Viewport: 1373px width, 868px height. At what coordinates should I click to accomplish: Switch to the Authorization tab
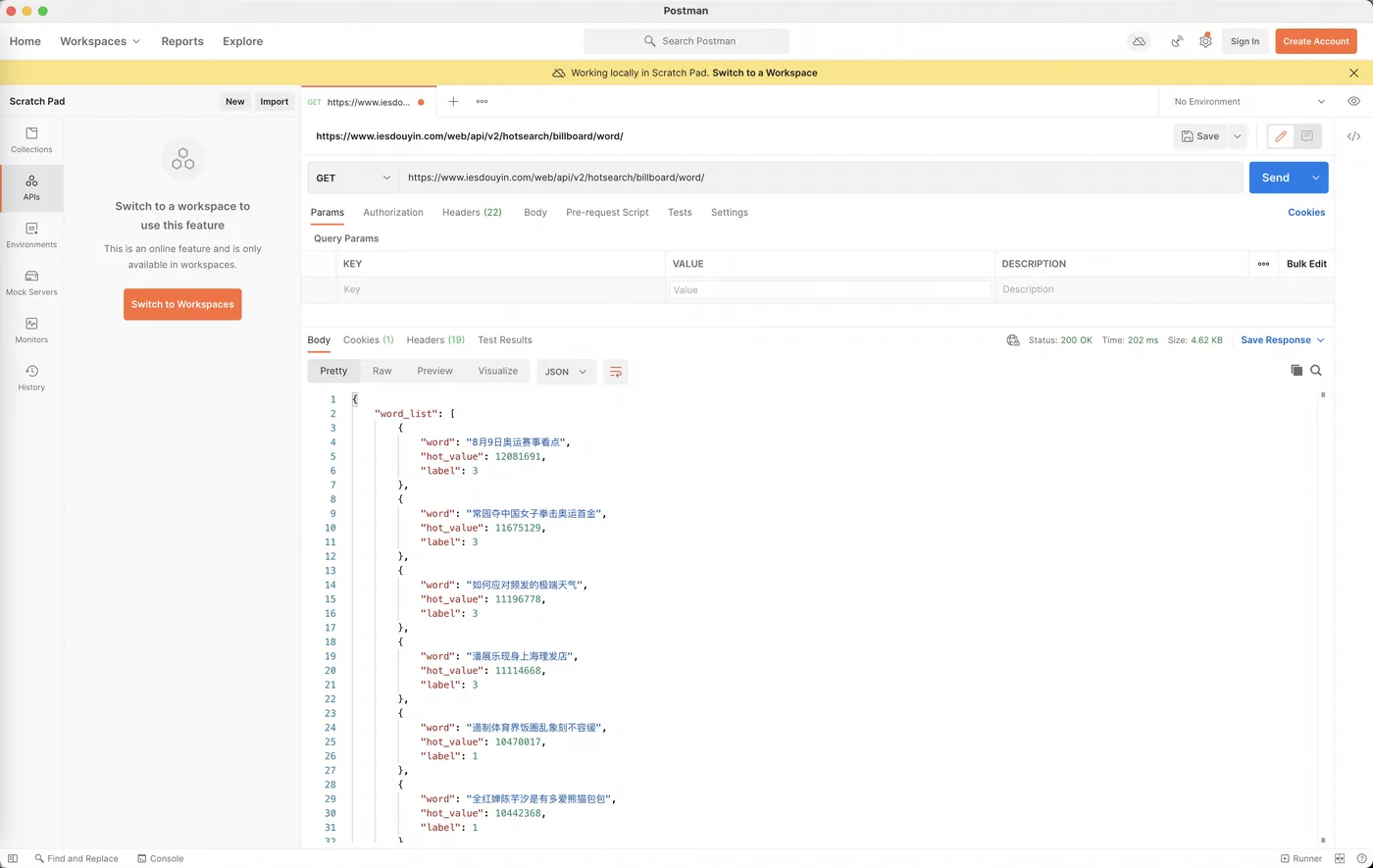tap(393, 212)
